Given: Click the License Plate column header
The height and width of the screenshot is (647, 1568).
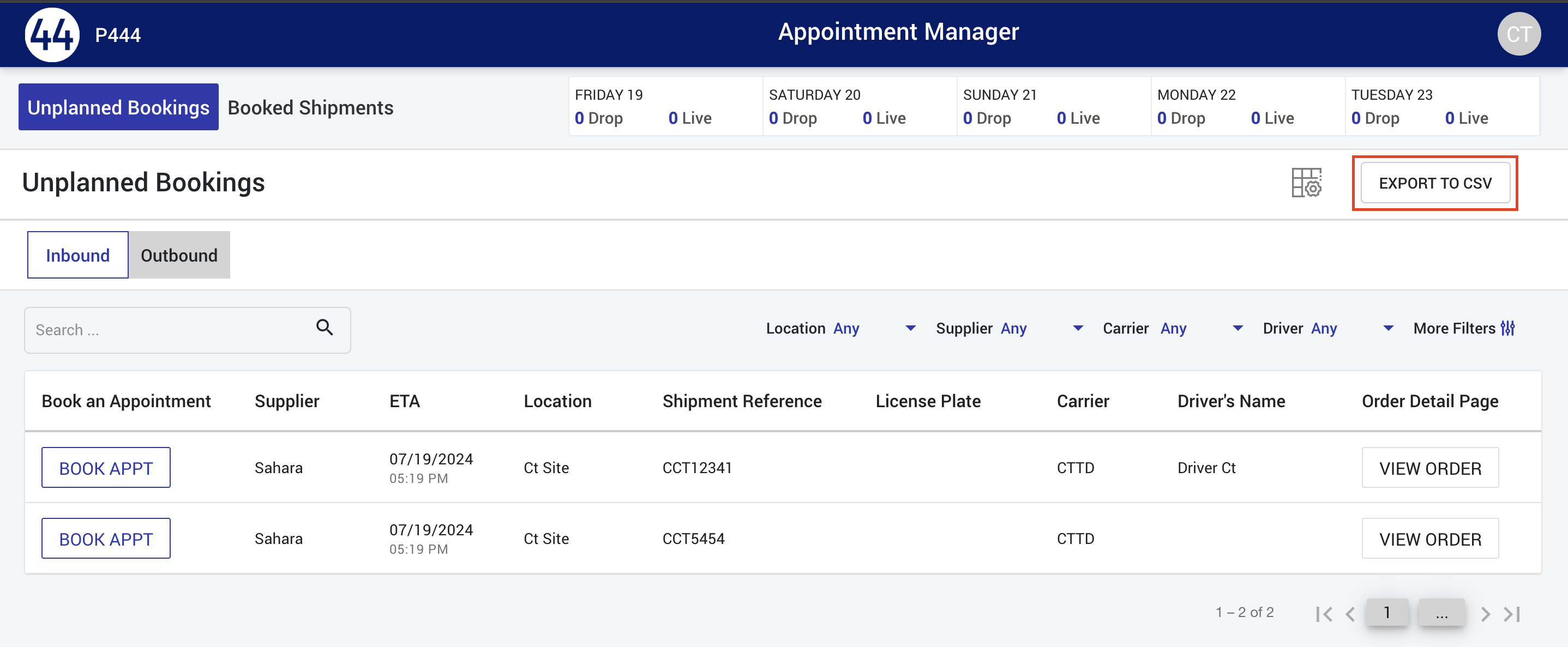Looking at the screenshot, I should coord(928,401).
